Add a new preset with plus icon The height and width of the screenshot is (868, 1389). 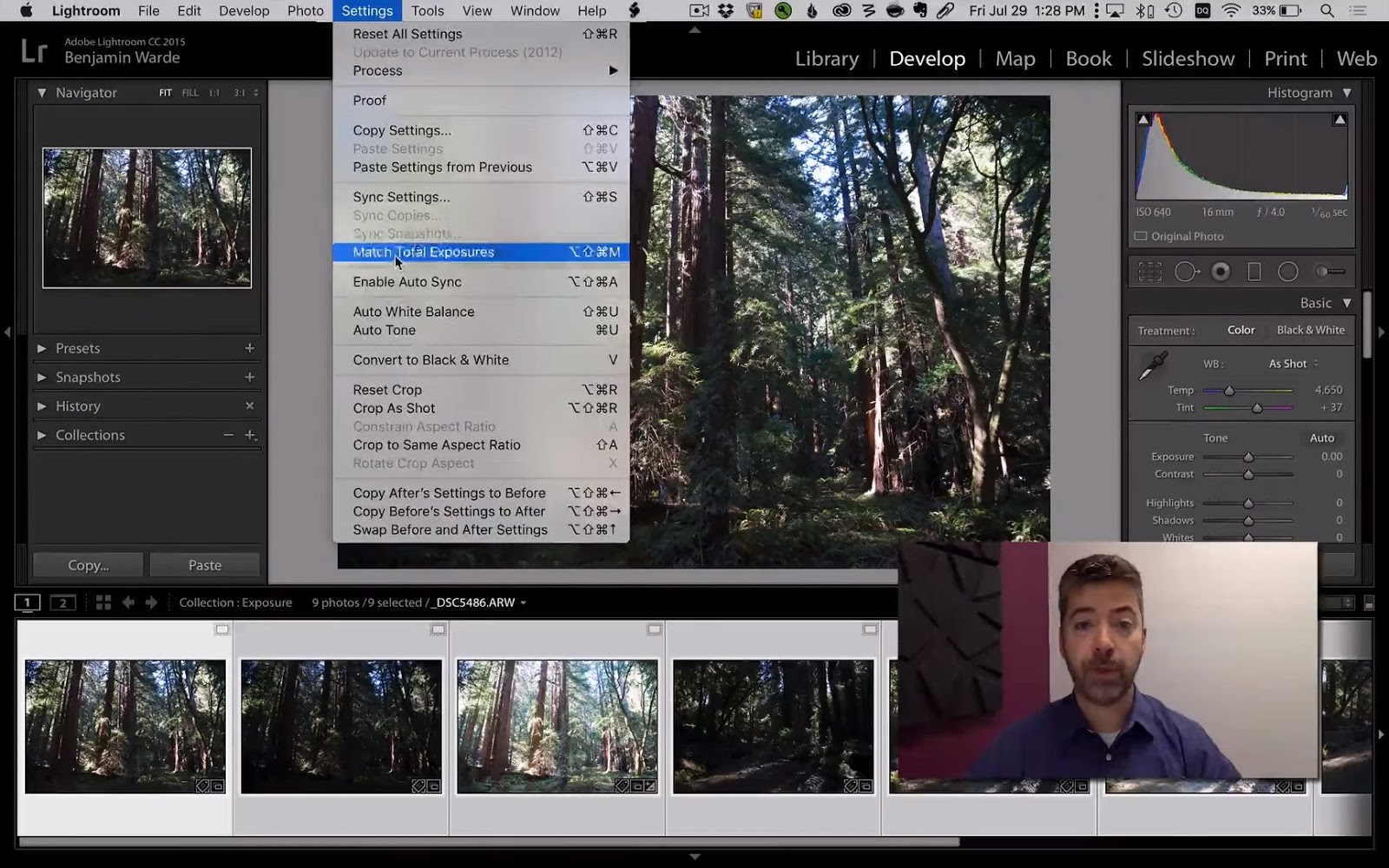[250, 348]
